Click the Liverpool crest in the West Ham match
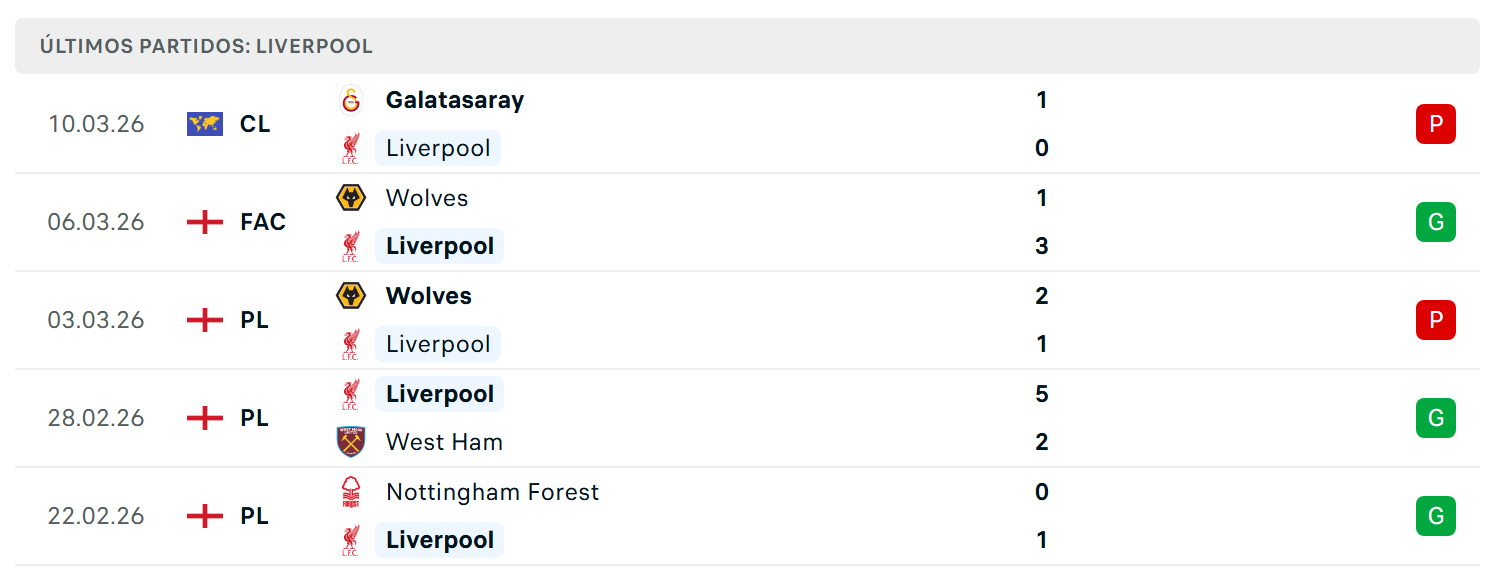 point(350,394)
